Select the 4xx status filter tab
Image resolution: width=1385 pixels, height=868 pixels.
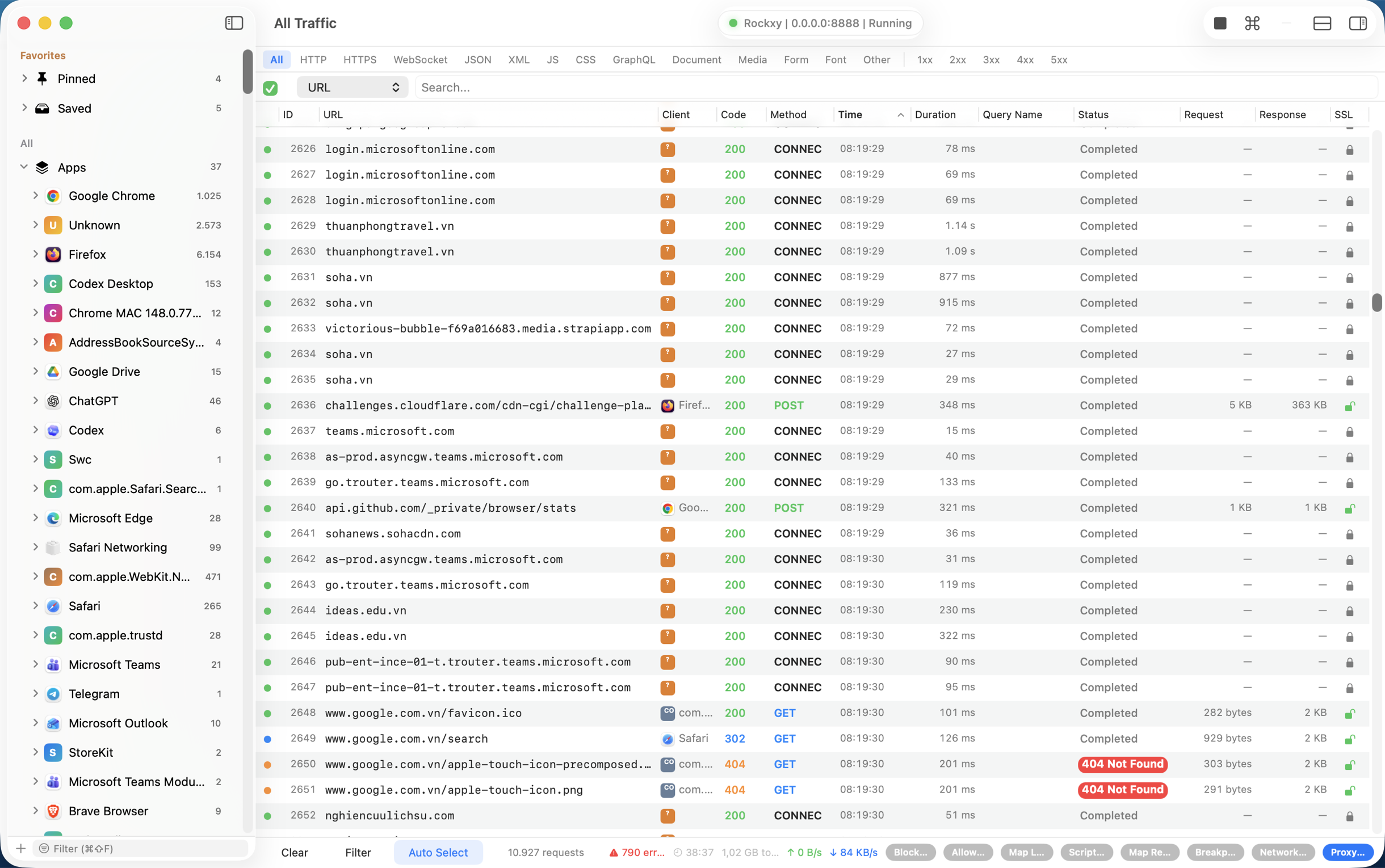click(1025, 60)
